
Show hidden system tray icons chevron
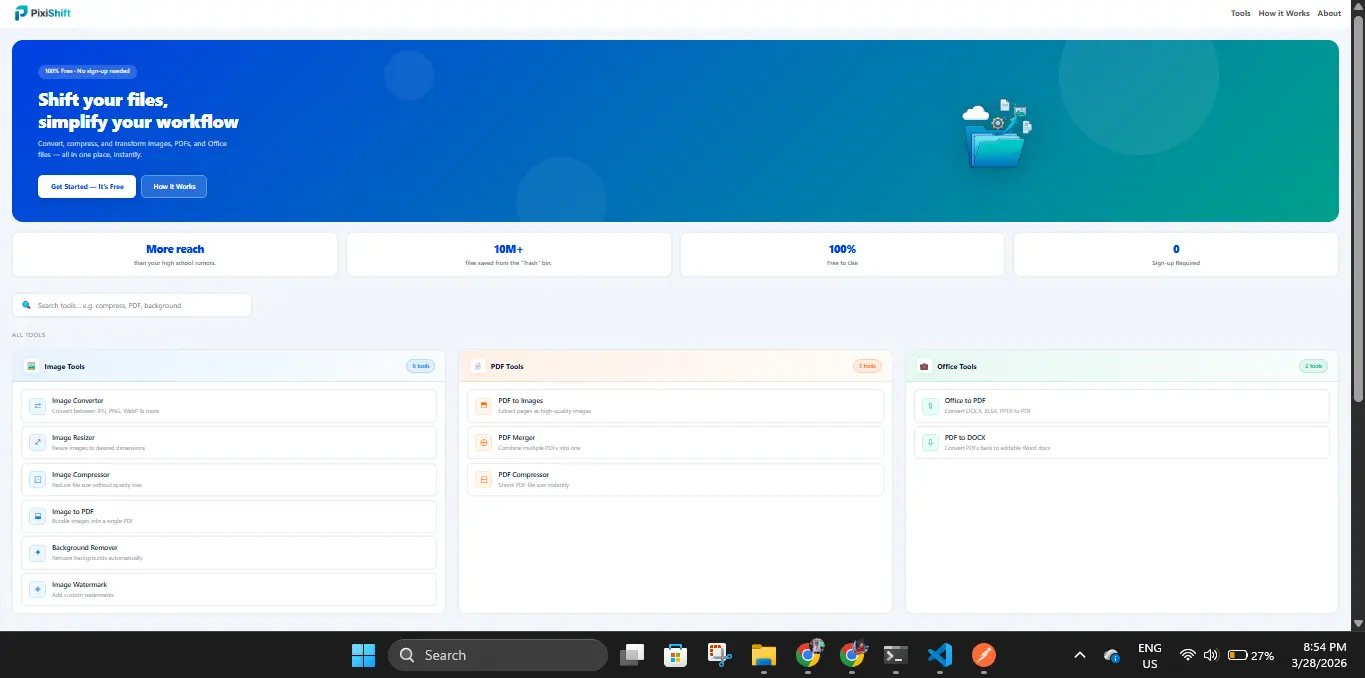pyautogui.click(x=1079, y=655)
